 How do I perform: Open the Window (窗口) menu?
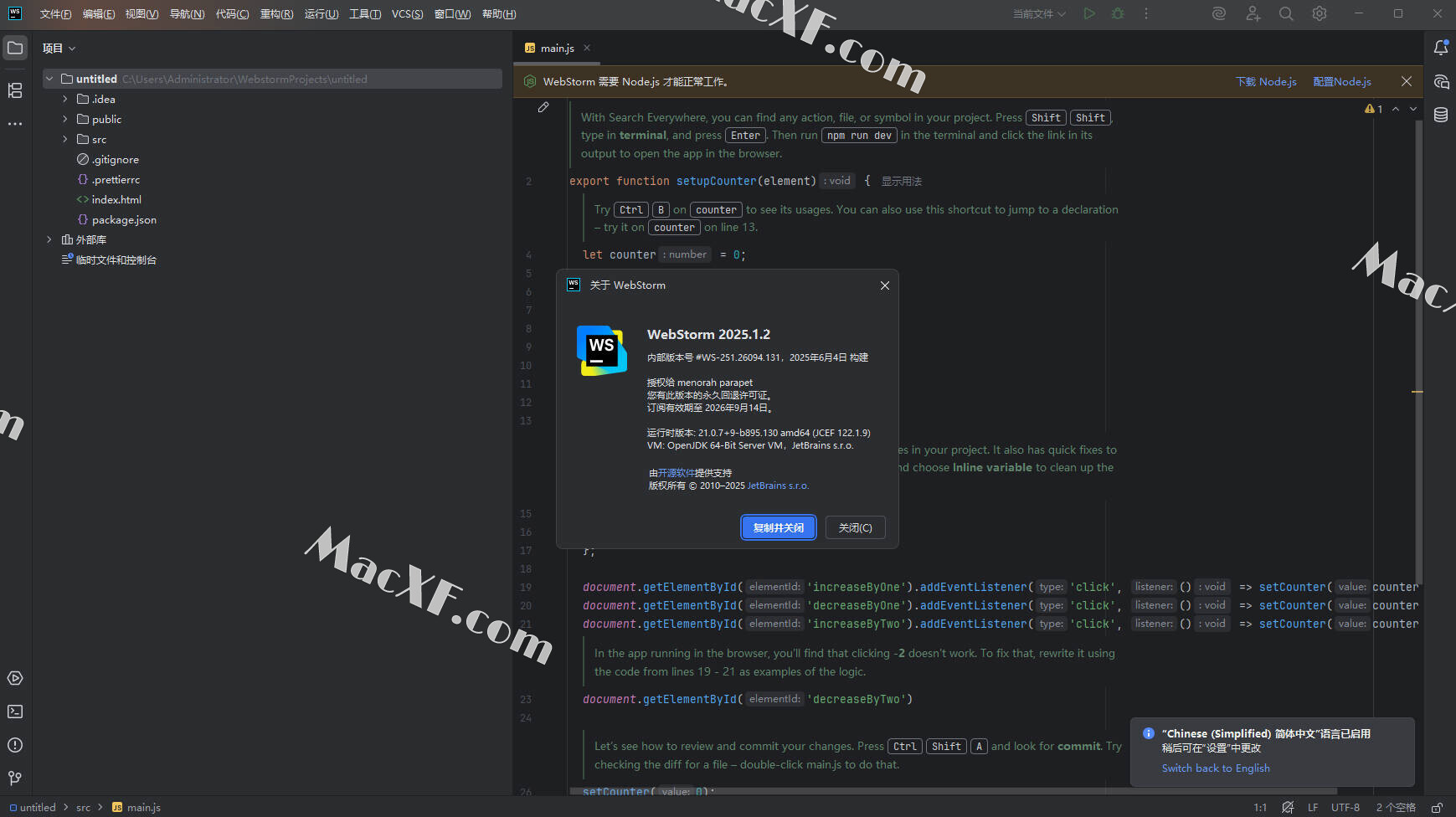pyautogui.click(x=452, y=13)
